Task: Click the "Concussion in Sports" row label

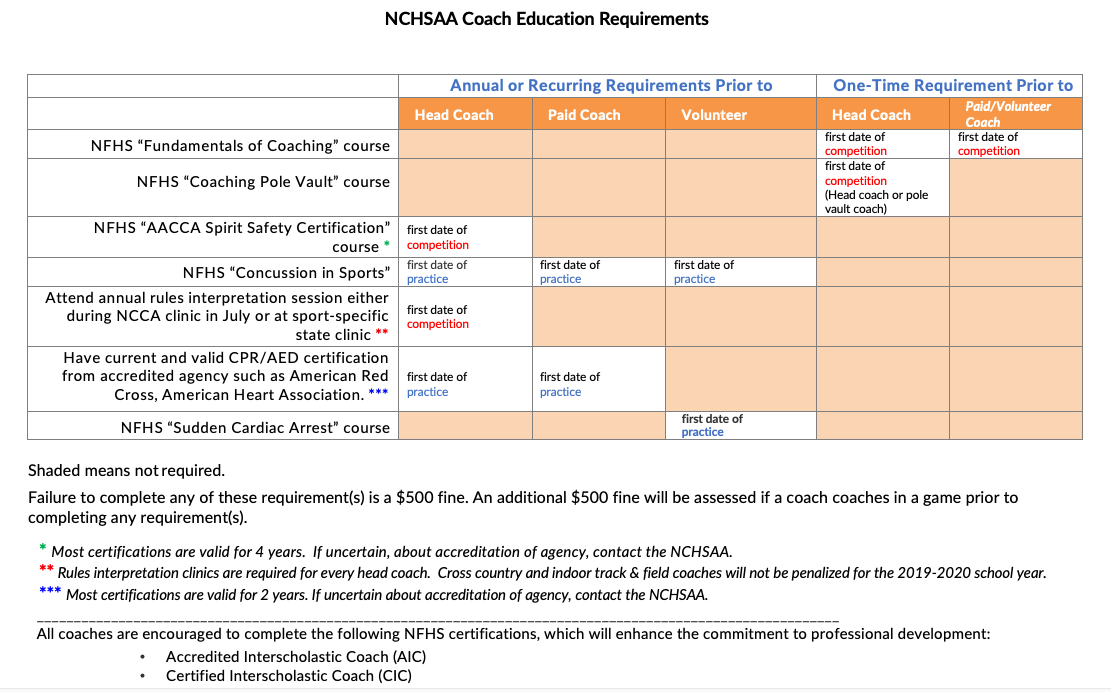Action: [285, 273]
